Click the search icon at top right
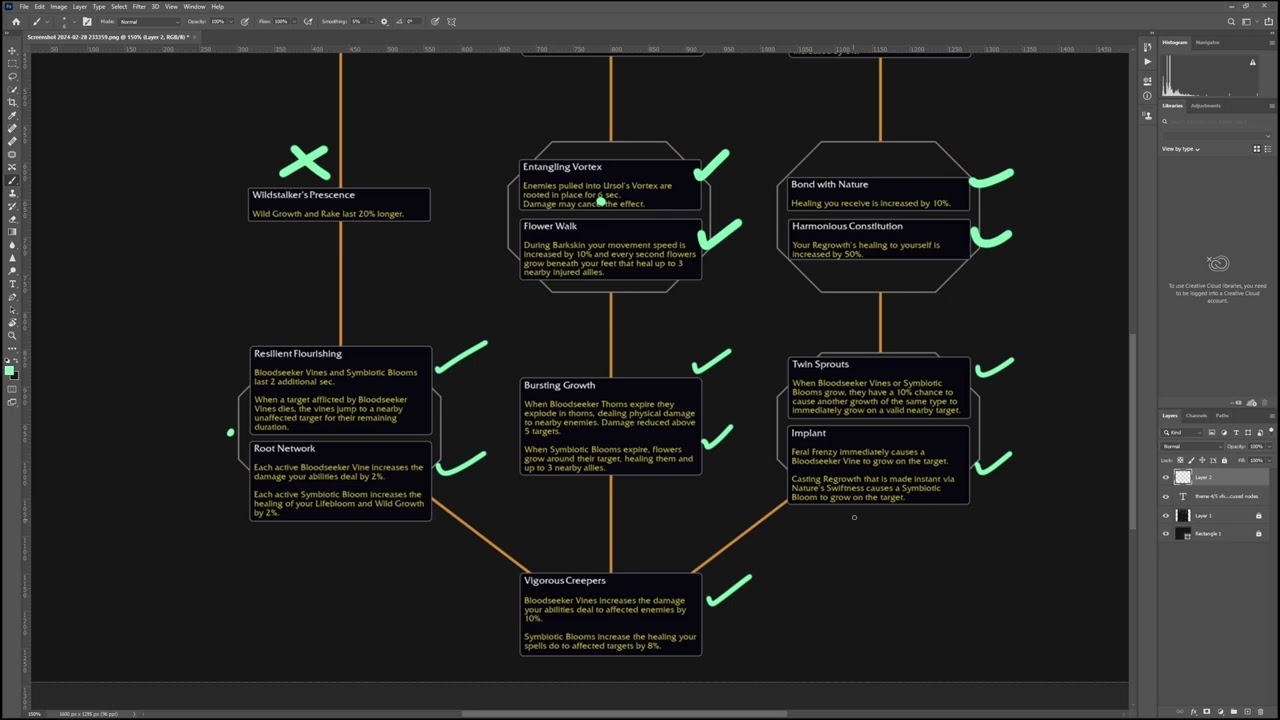This screenshot has width=1280, height=720. click(x=1231, y=21)
